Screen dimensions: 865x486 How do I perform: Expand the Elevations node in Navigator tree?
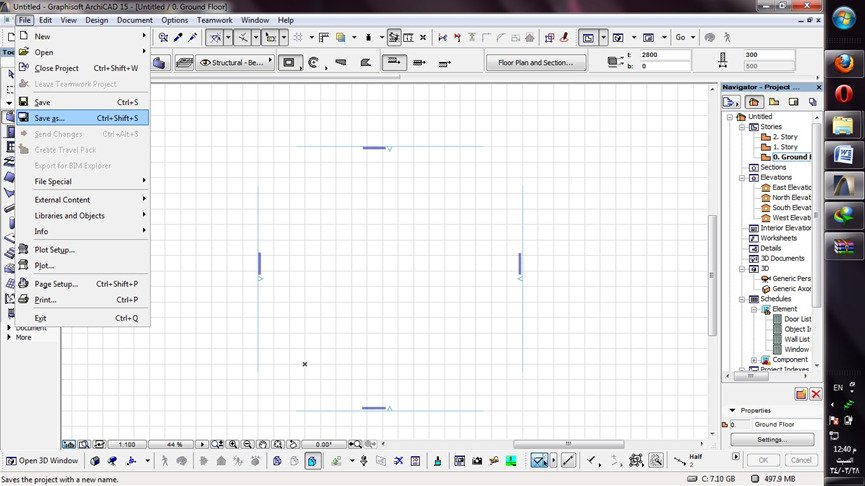point(742,177)
